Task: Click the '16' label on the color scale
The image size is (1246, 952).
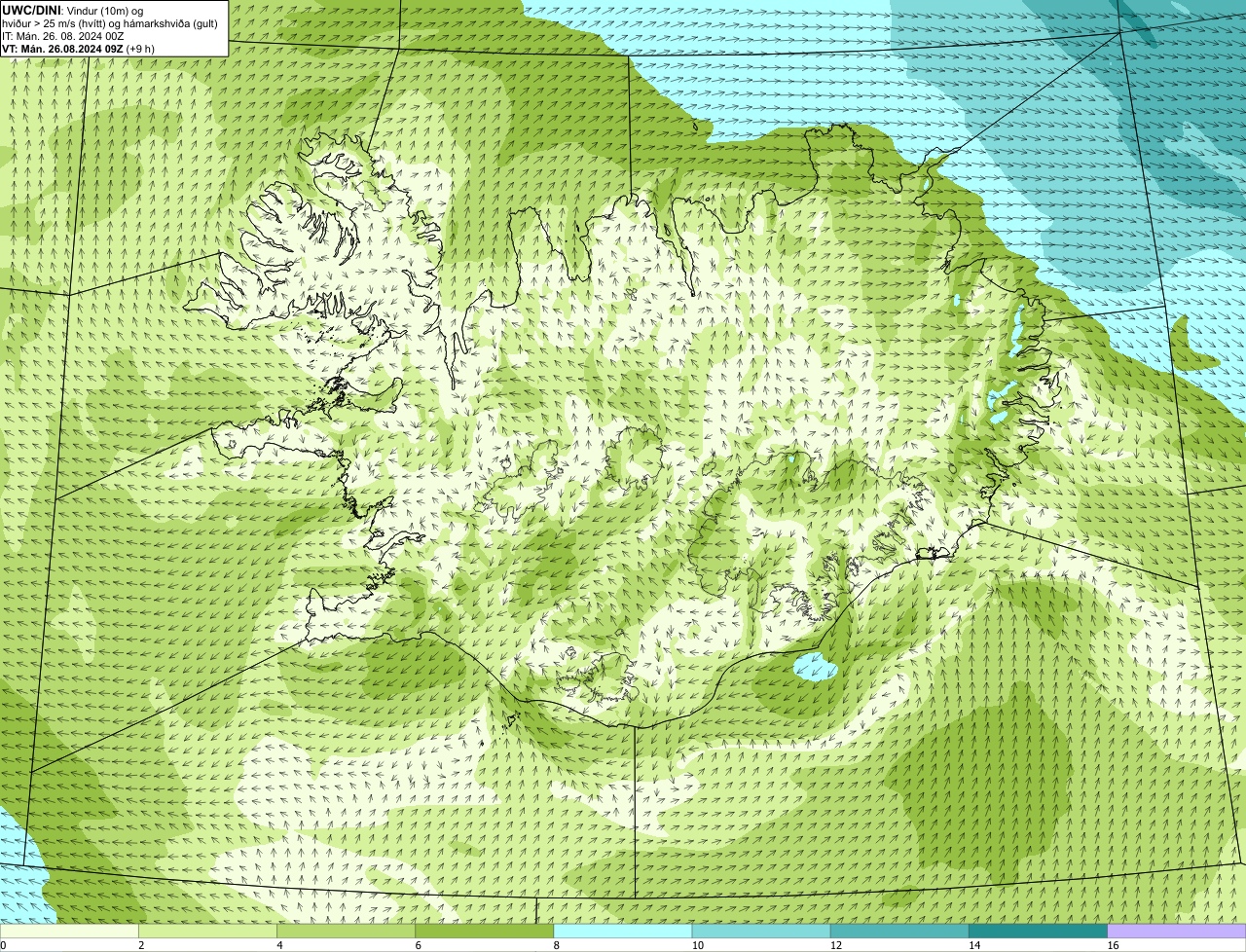Action: [1113, 945]
